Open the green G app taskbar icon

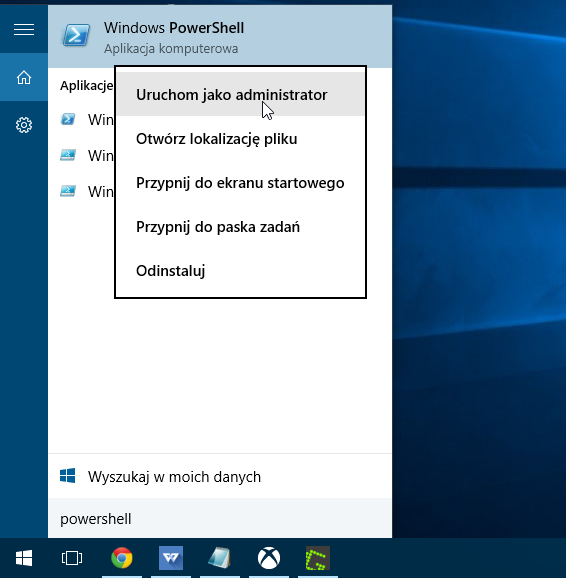click(x=318, y=558)
